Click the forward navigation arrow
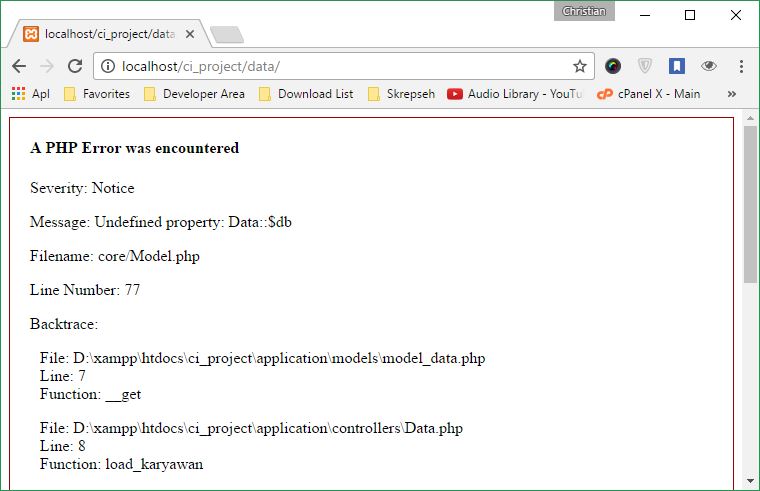 [x=47, y=66]
